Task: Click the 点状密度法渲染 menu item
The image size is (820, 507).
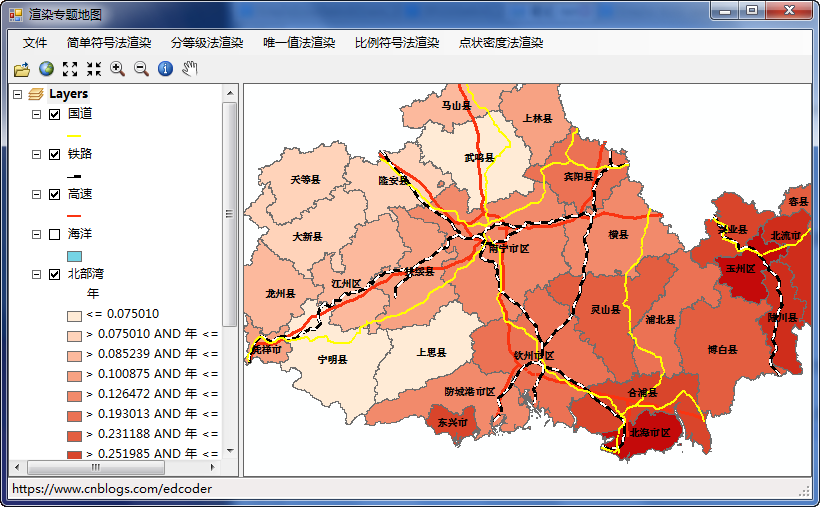Action: 501,43
